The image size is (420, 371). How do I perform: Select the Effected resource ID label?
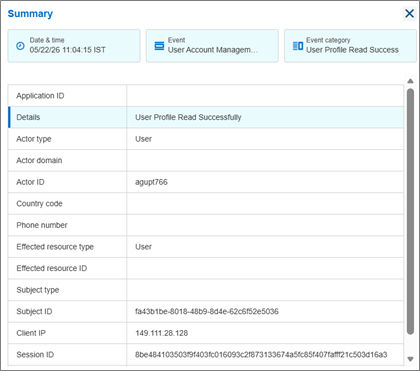[x=52, y=268]
